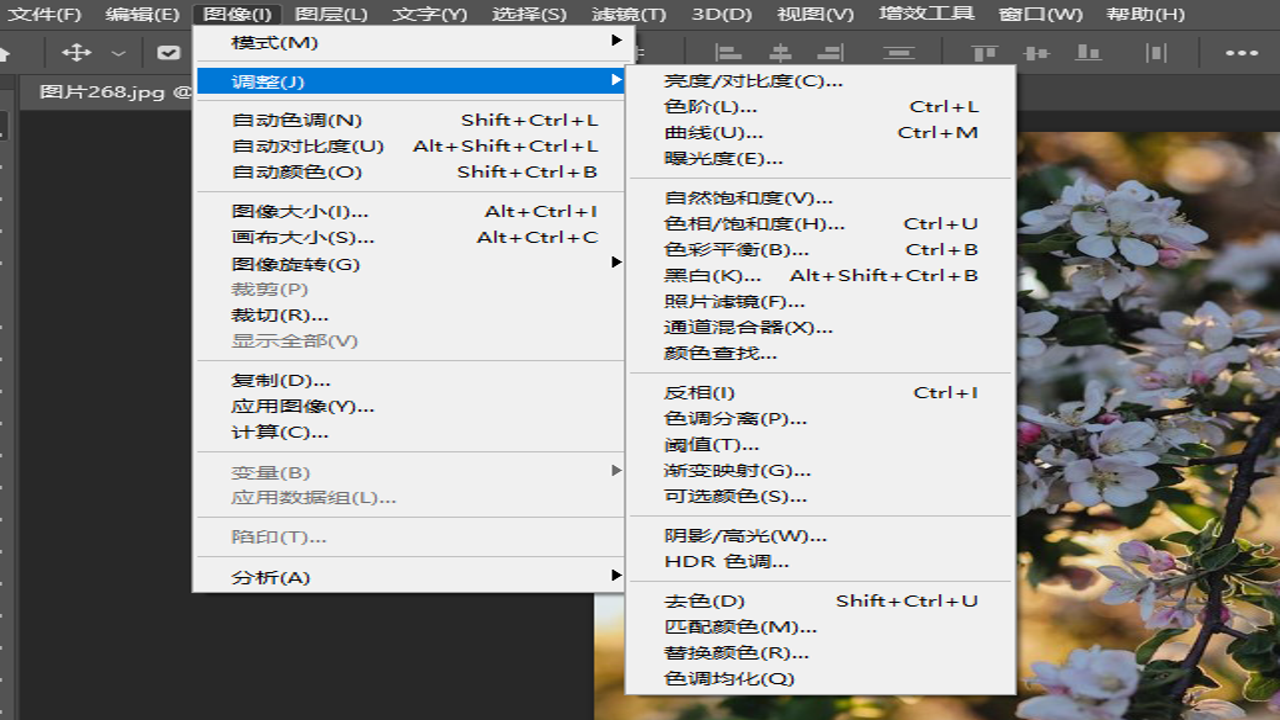
Task: Open the three-dots more options button
Action: click(x=1242, y=53)
